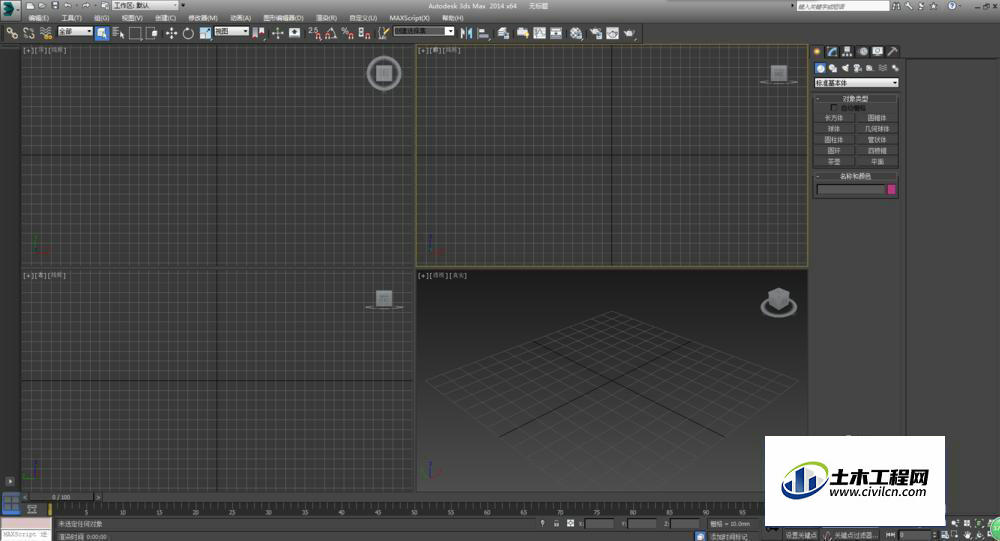Open the workspace dropdown 工作区: 默认
This screenshot has height=541, width=1000.
click(x=145, y=5)
